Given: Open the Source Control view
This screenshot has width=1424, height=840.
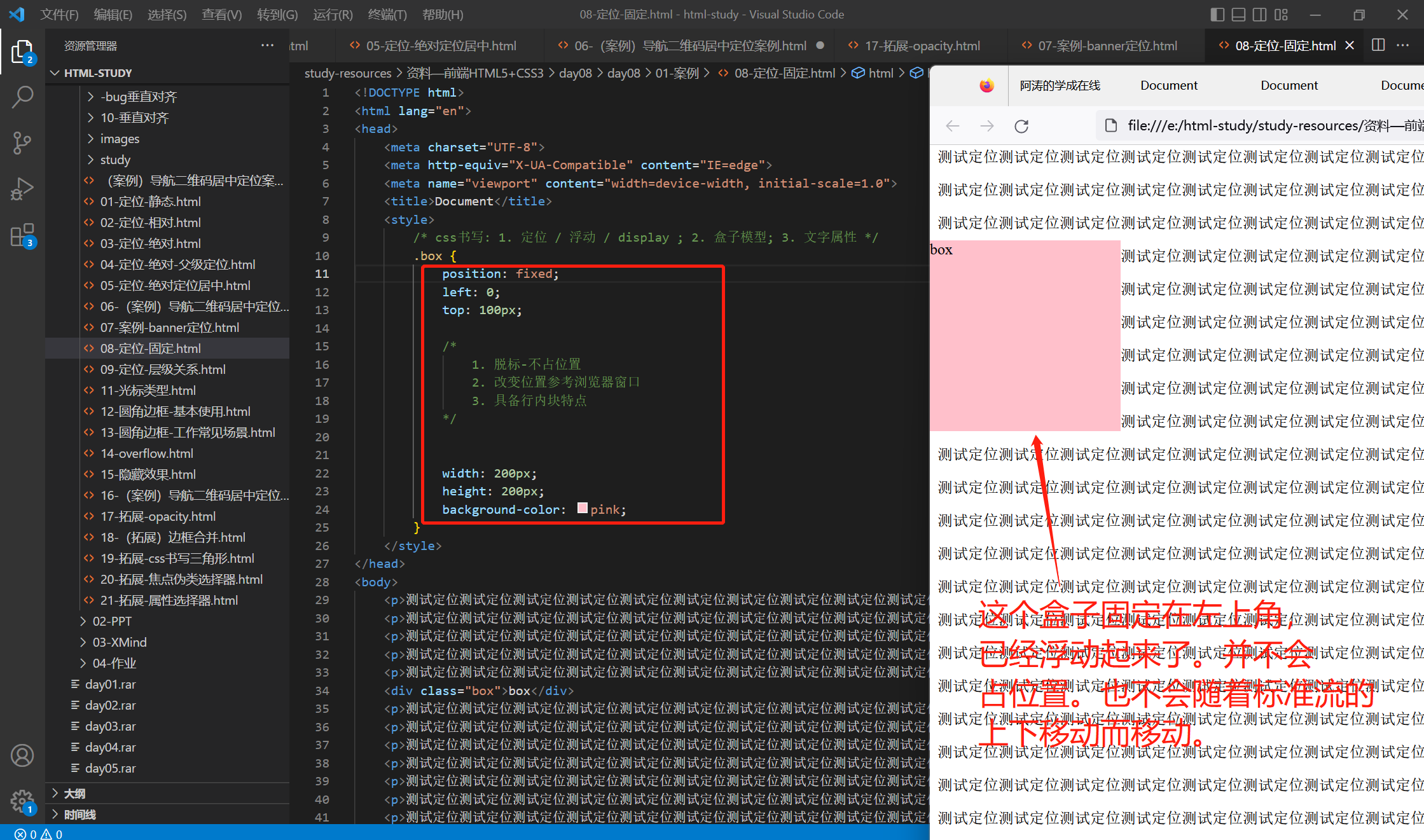Looking at the screenshot, I should click(x=22, y=143).
